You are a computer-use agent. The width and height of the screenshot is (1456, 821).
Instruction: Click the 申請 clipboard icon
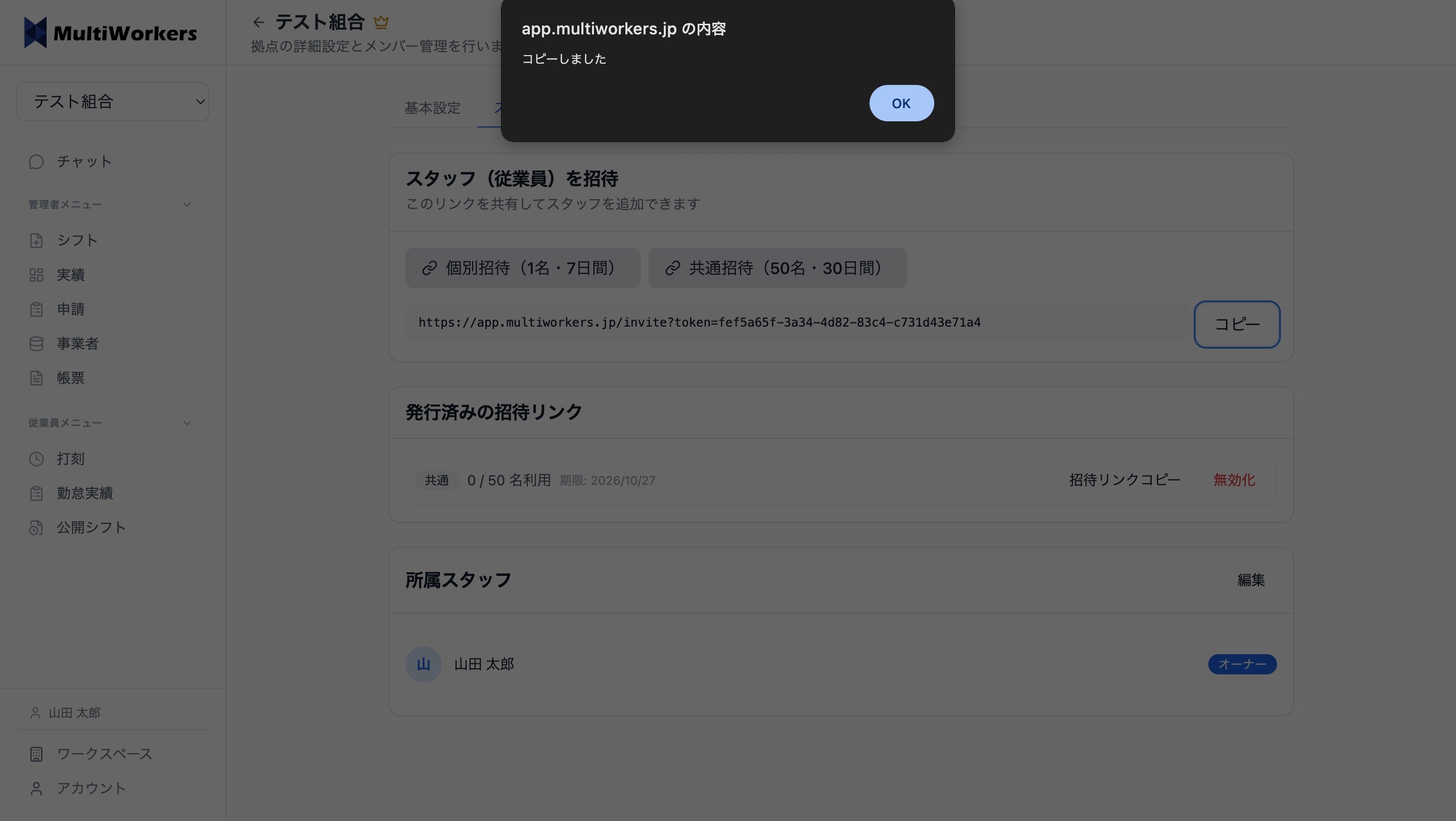click(x=36, y=309)
